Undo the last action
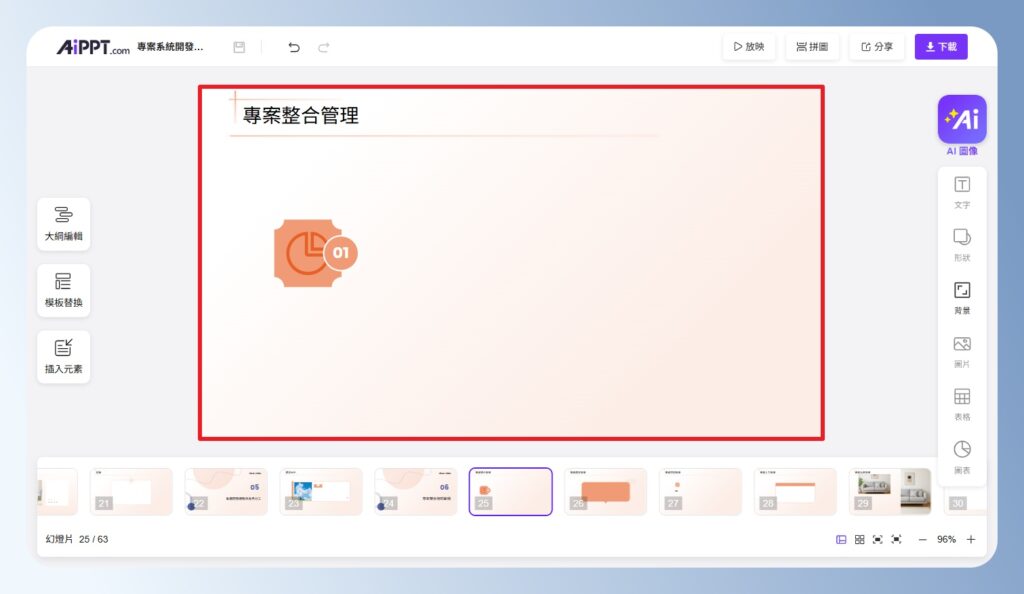The image size is (1024, 594). click(293, 46)
